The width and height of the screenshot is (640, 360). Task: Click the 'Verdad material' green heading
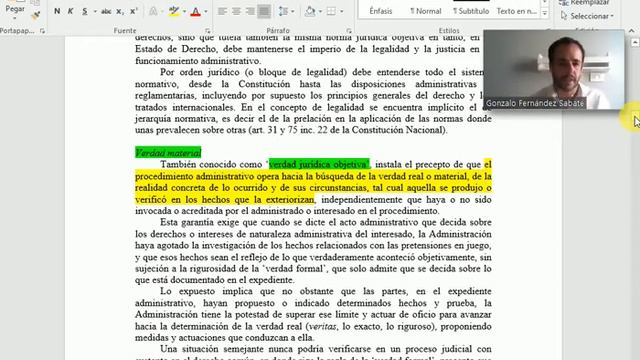[168, 153]
